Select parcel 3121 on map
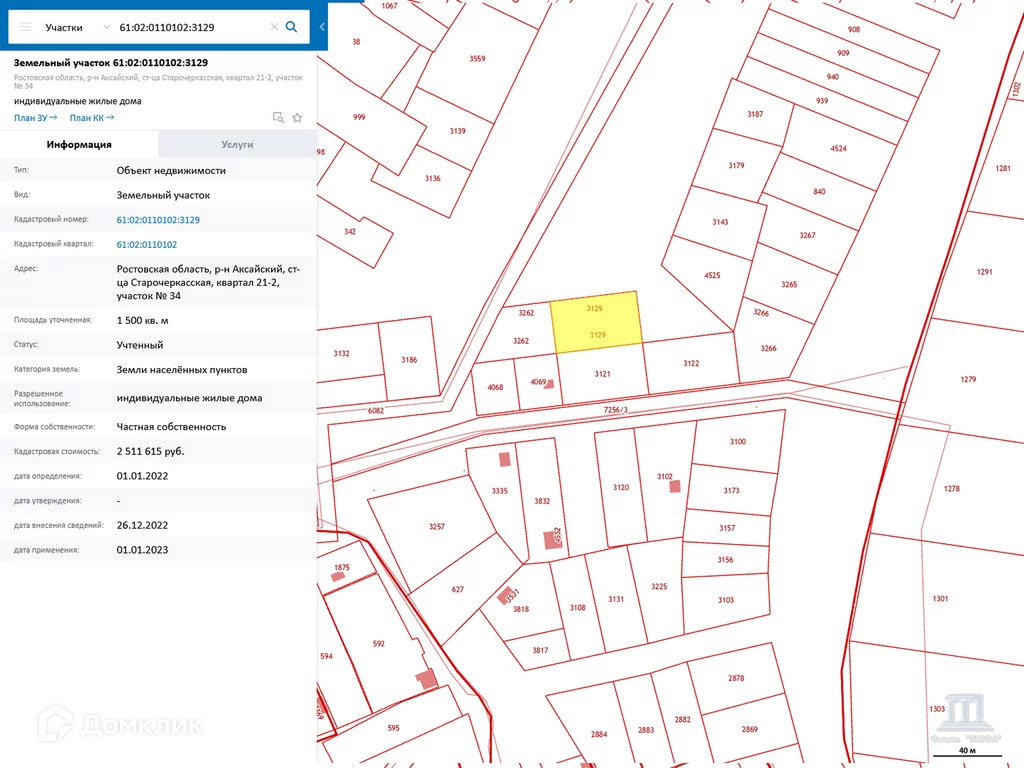1024x768 pixels. (602, 374)
